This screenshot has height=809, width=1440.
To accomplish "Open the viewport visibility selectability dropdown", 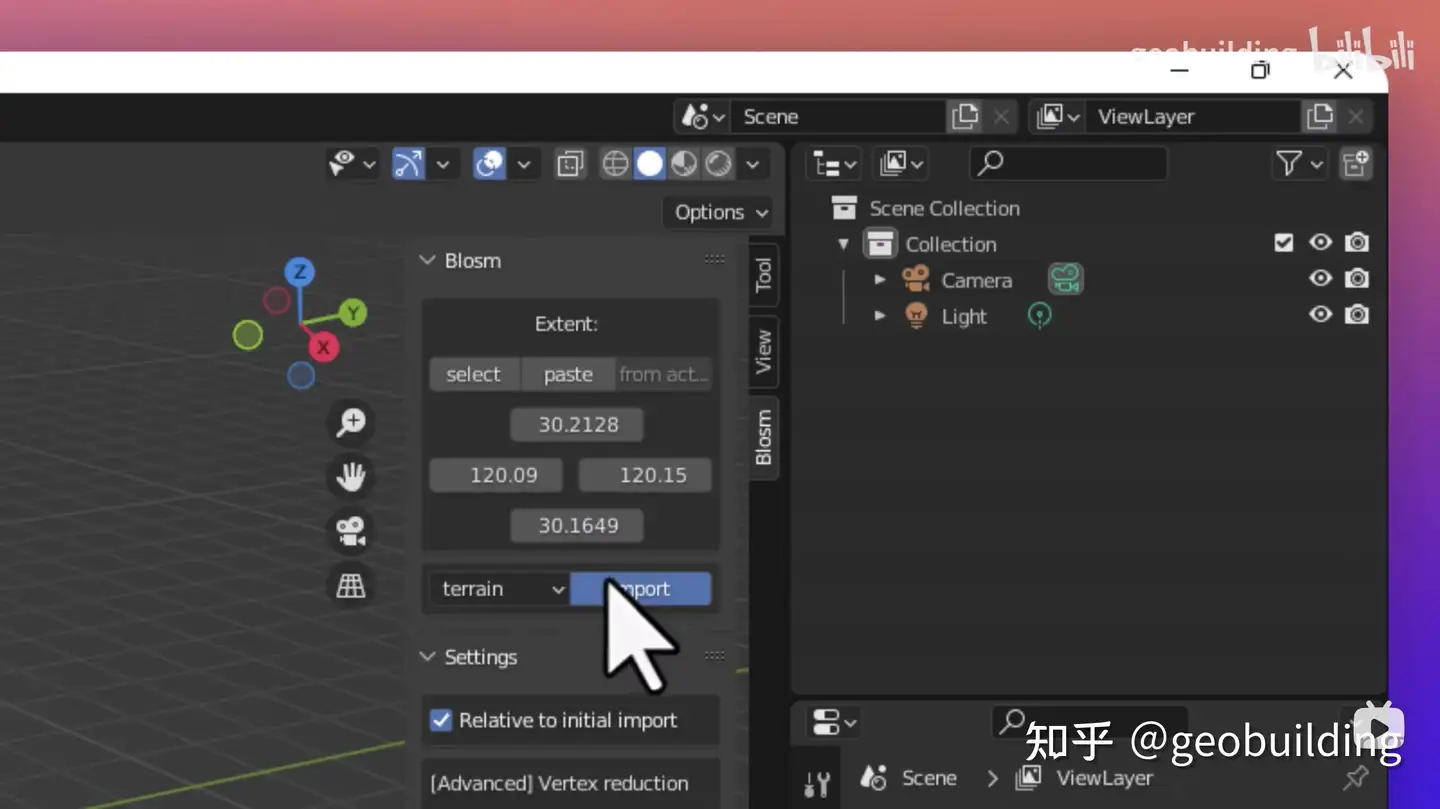I will click(x=354, y=163).
